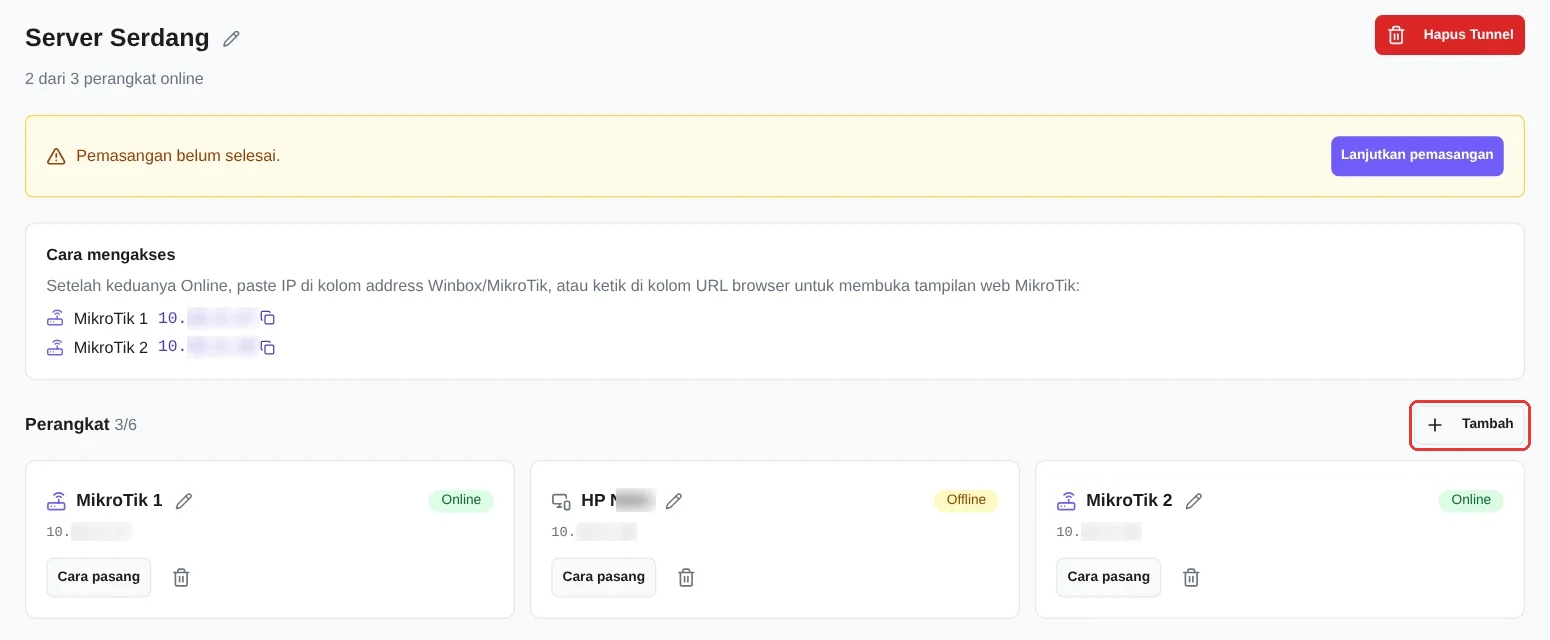Click the "Pemasangan belum selesai." warning text
The height and width of the screenshot is (640, 1550).
[x=178, y=156]
